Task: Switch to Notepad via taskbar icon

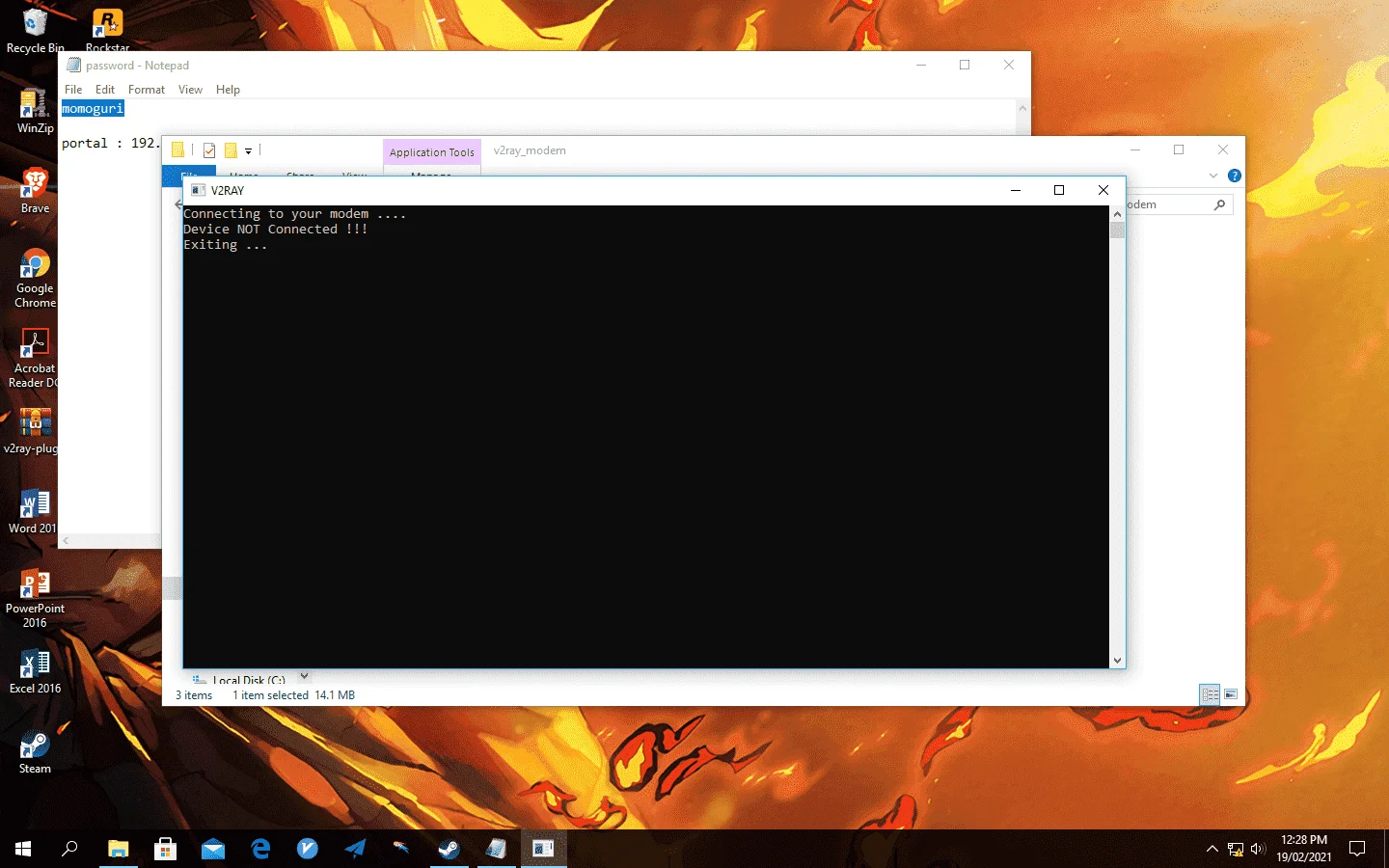Action: (x=497, y=849)
